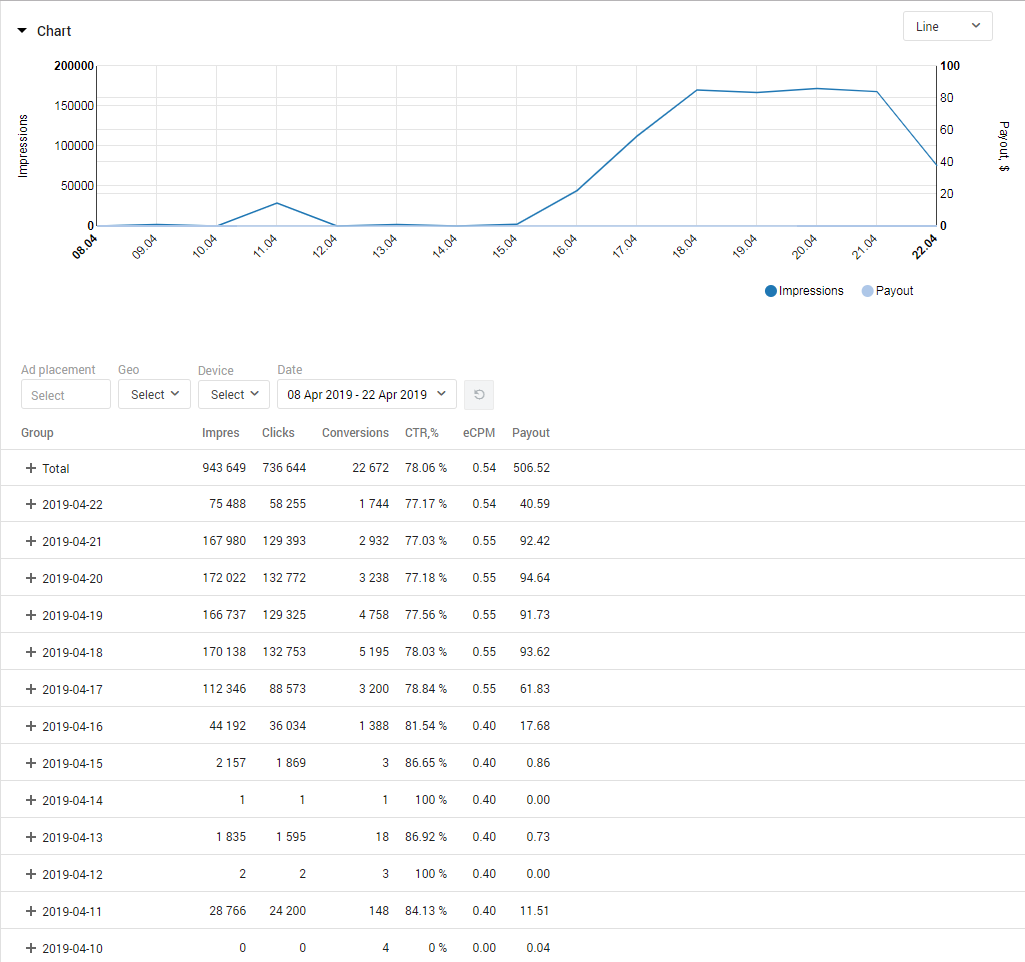The width and height of the screenshot is (1025, 962).
Task: Sort by the CTR,% column header
Action: (x=422, y=433)
